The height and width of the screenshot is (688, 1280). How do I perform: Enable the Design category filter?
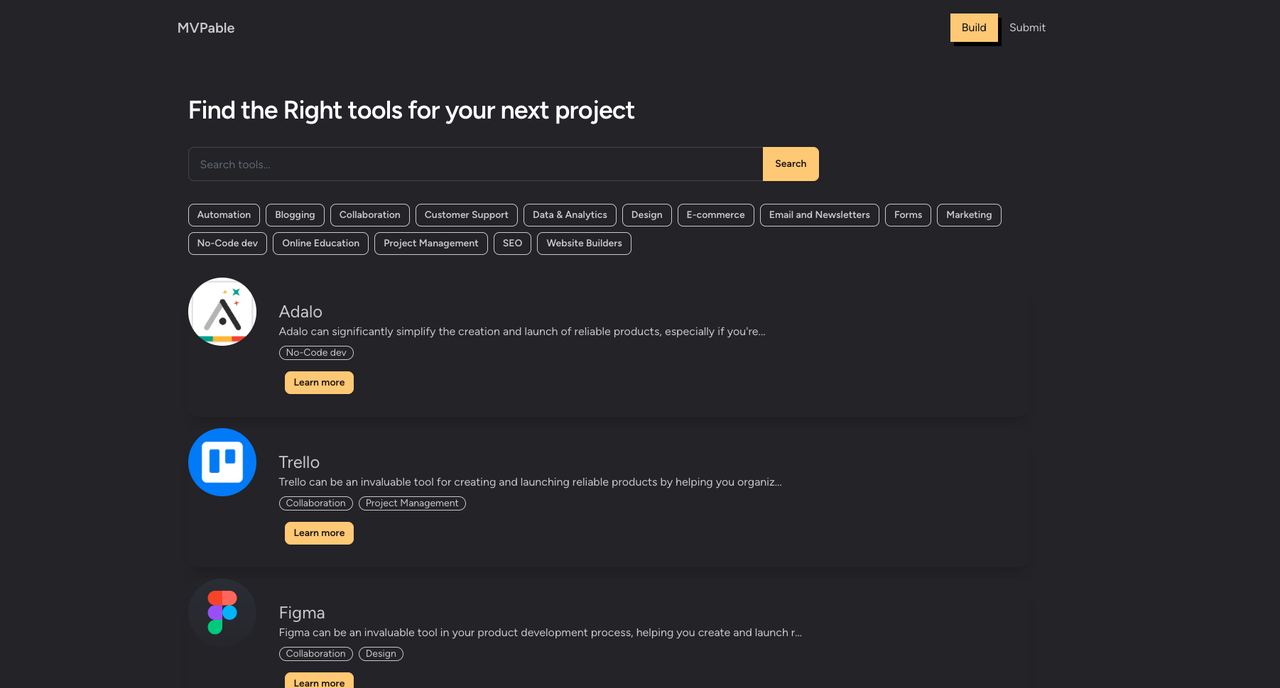tap(646, 215)
